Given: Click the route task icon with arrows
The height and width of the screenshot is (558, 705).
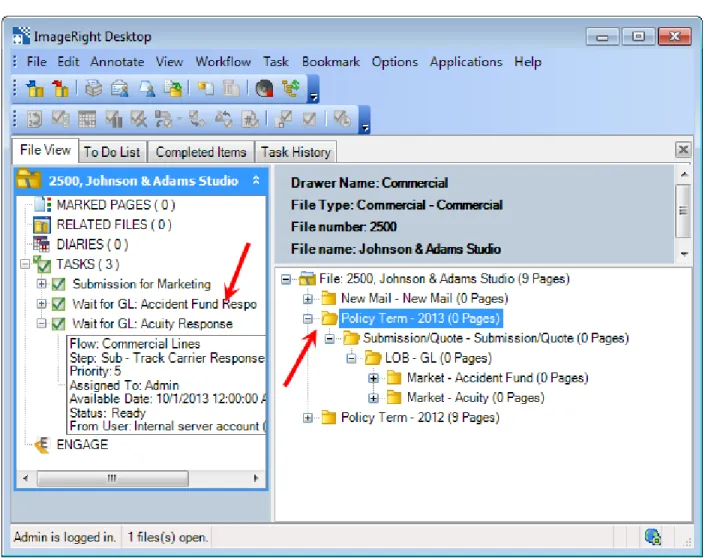Looking at the screenshot, I should (x=164, y=120).
